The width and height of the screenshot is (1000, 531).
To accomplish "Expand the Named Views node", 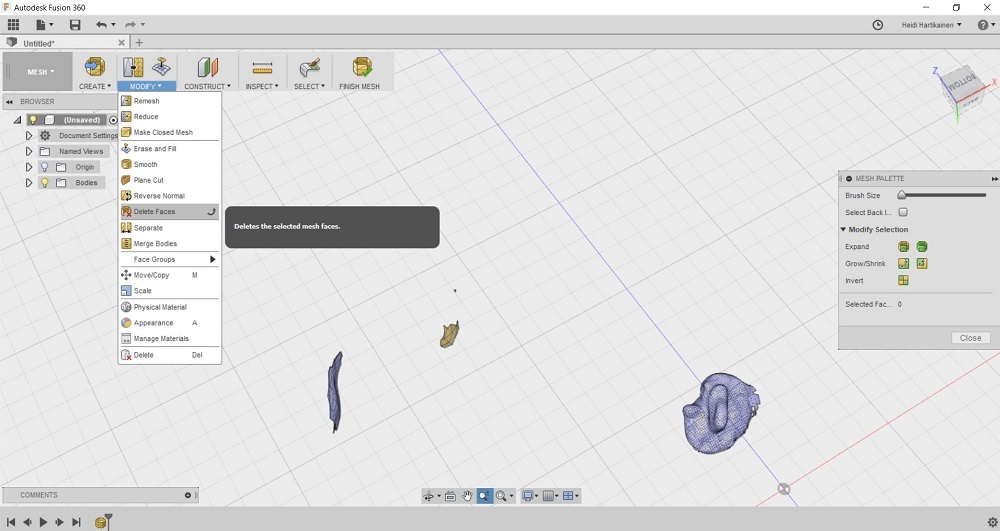I will (x=29, y=152).
